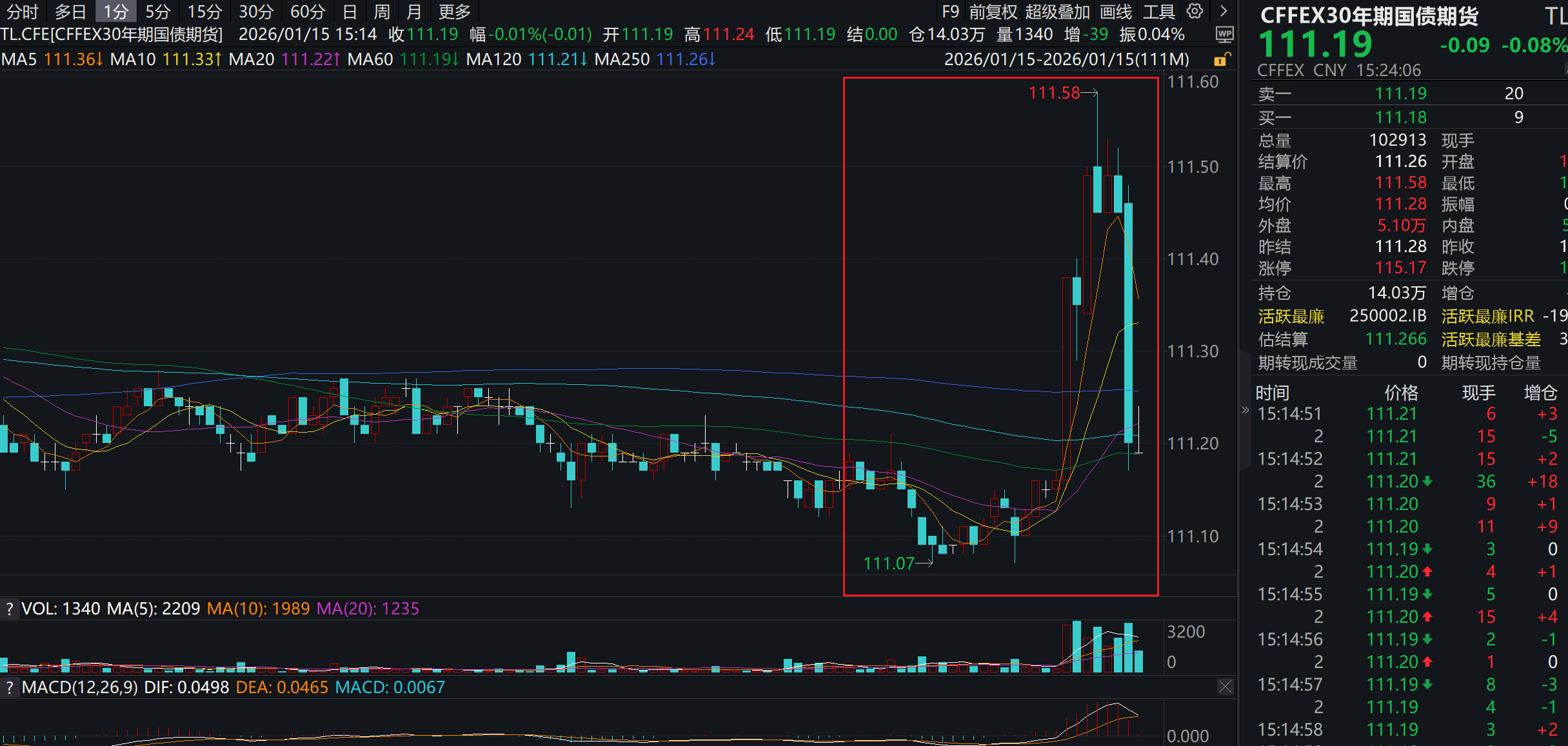
Task: Close the MACD indicator panel
Action: click(x=1225, y=687)
